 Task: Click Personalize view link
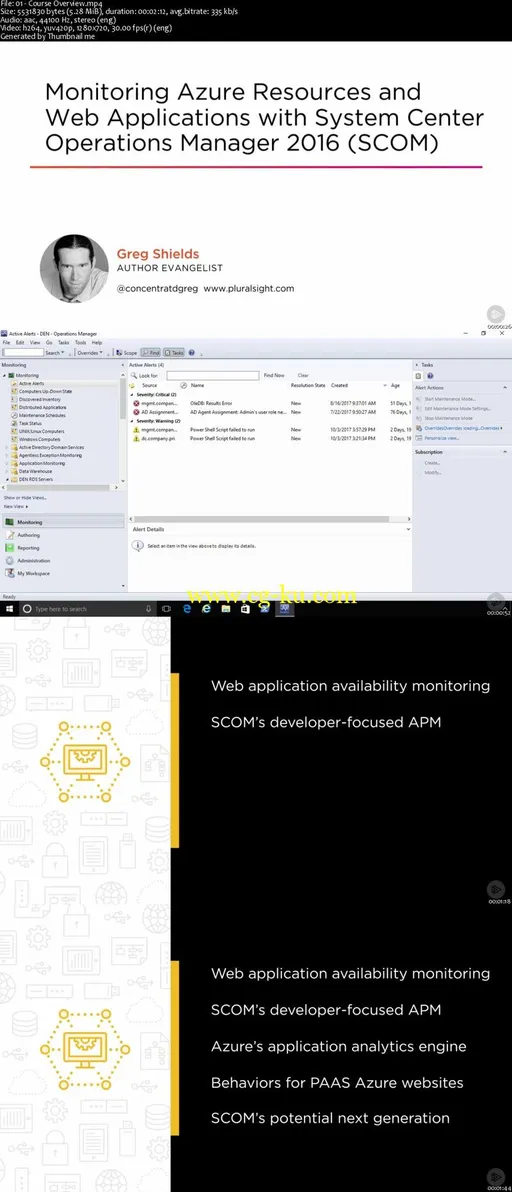441,438
